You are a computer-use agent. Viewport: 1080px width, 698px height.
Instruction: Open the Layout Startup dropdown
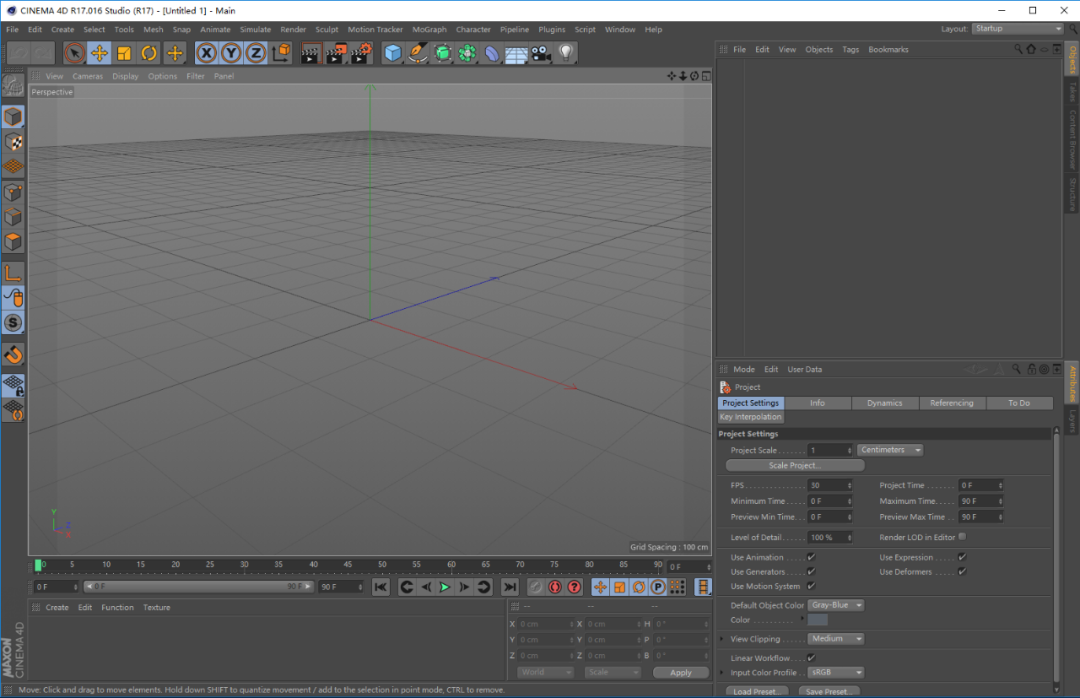(x=1018, y=29)
